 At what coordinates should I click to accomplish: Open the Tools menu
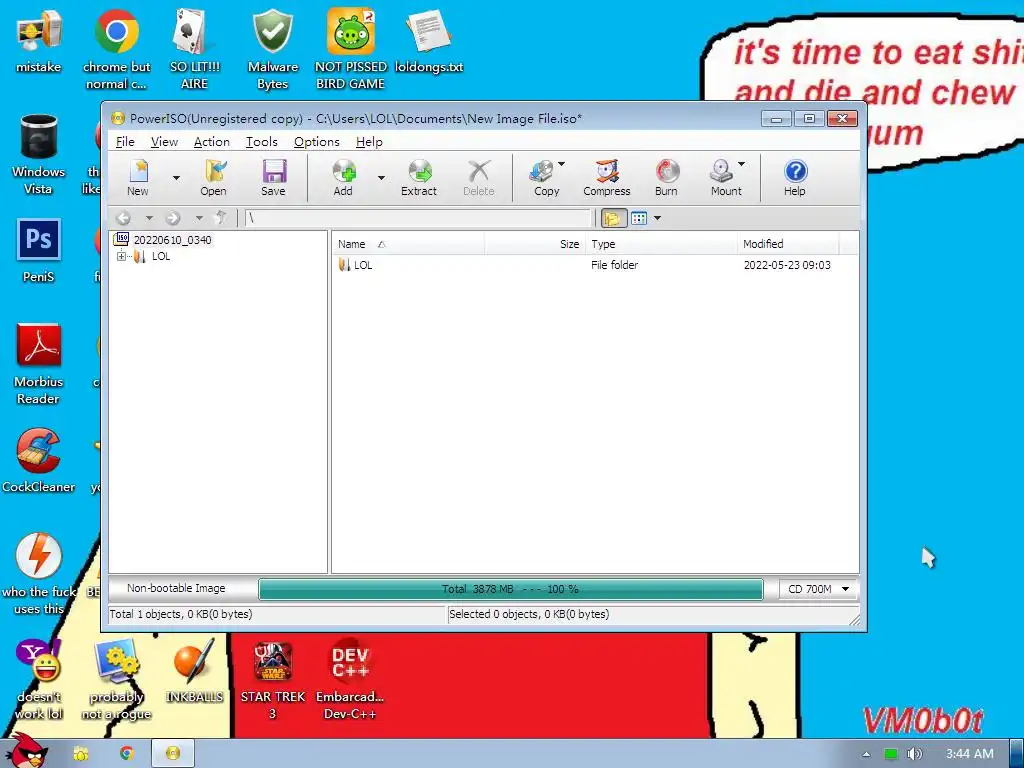(x=261, y=142)
